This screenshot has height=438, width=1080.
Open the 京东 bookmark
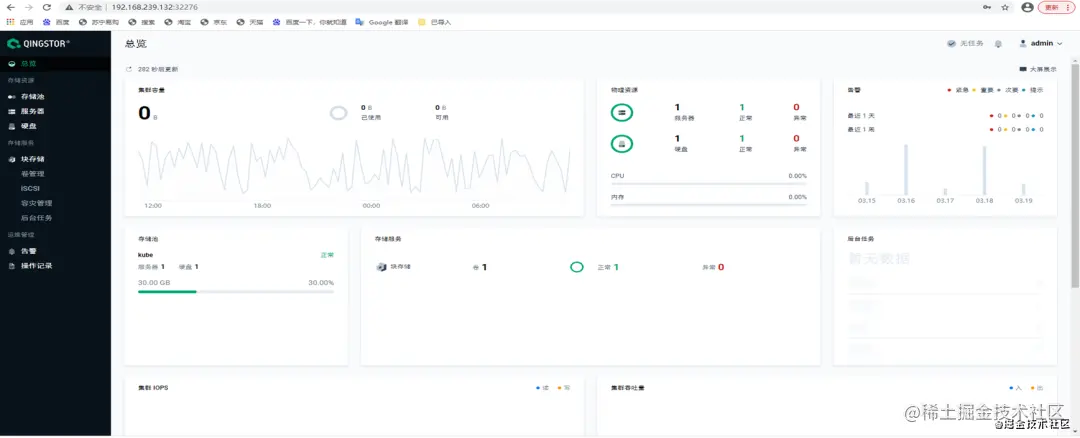click(214, 22)
